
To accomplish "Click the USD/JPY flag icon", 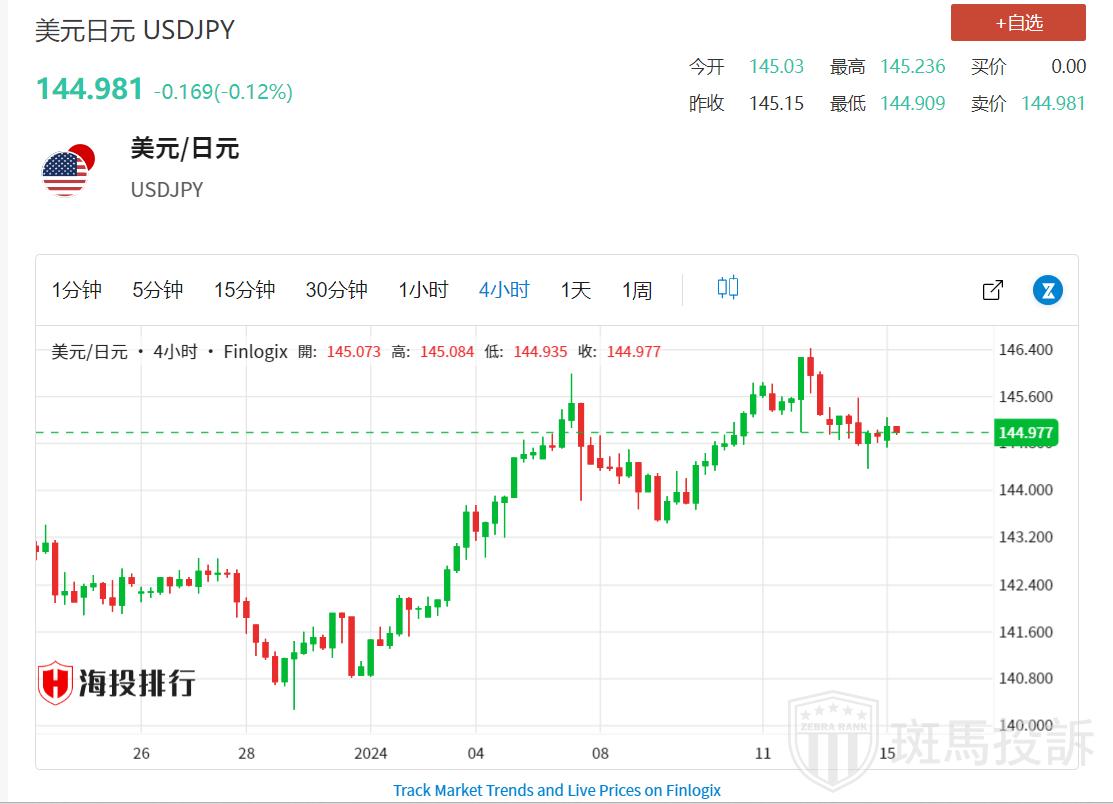I will tap(68, 170).
